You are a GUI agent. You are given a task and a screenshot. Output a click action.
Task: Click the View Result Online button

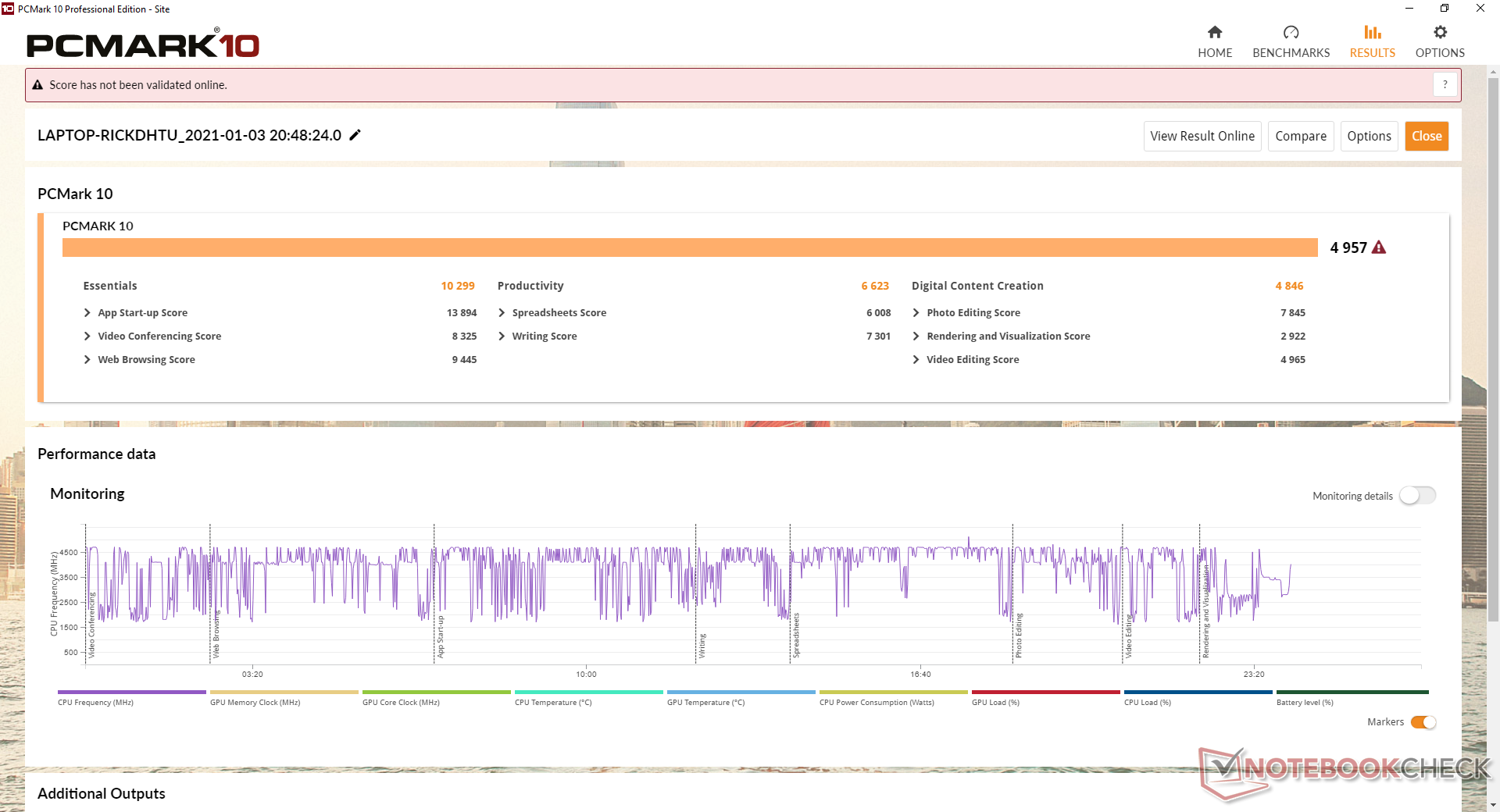[1202, 136]
